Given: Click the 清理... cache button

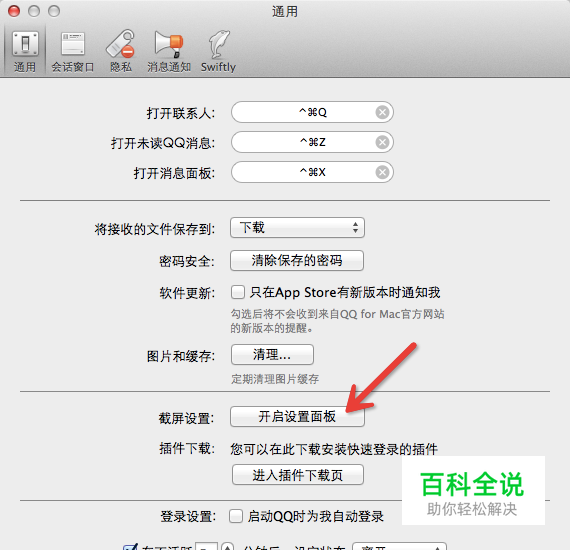Looking at the screenshot, I should pyautogui.click(x=272, y=354).
